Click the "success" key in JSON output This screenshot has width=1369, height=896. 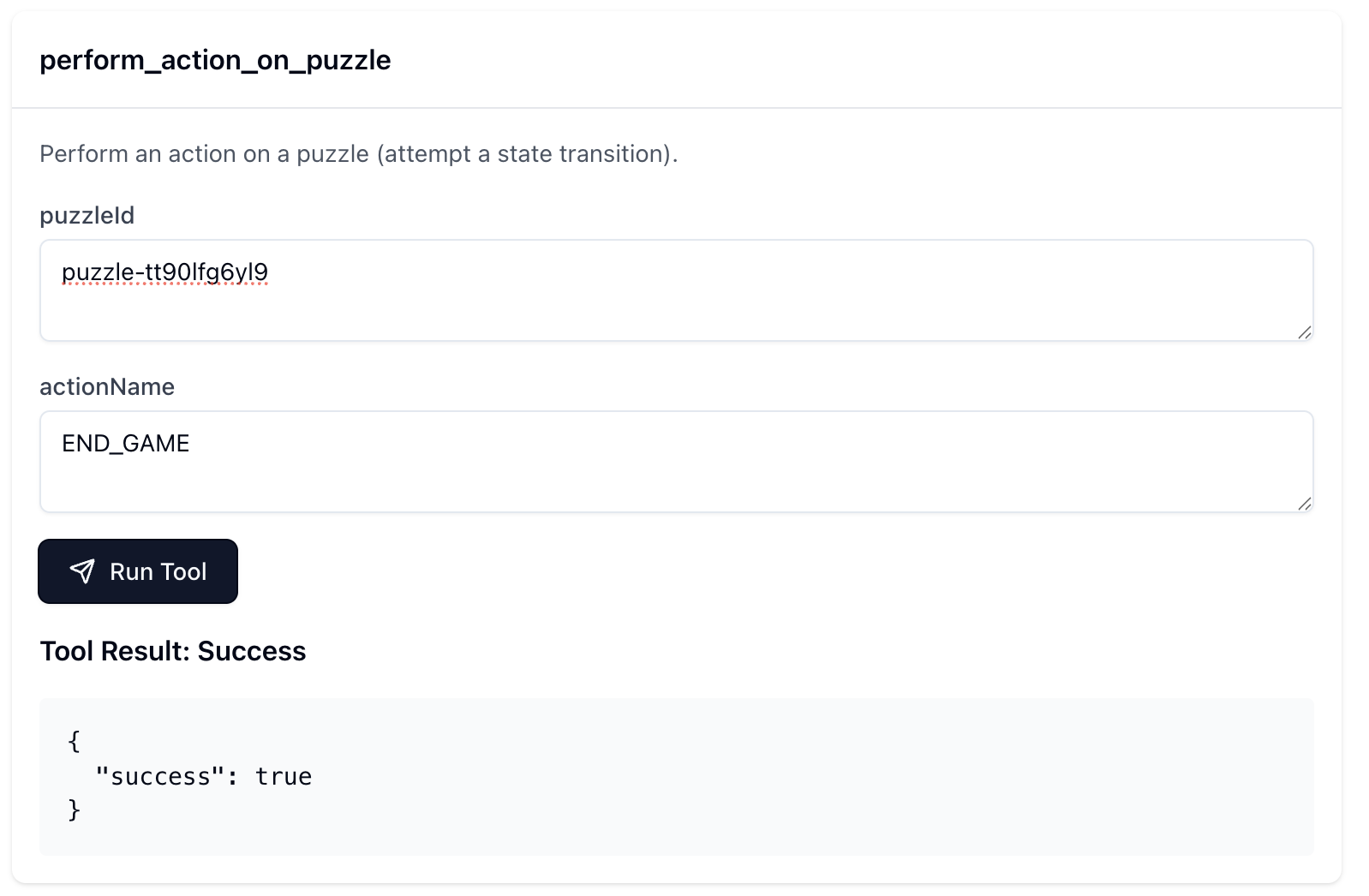160,776
